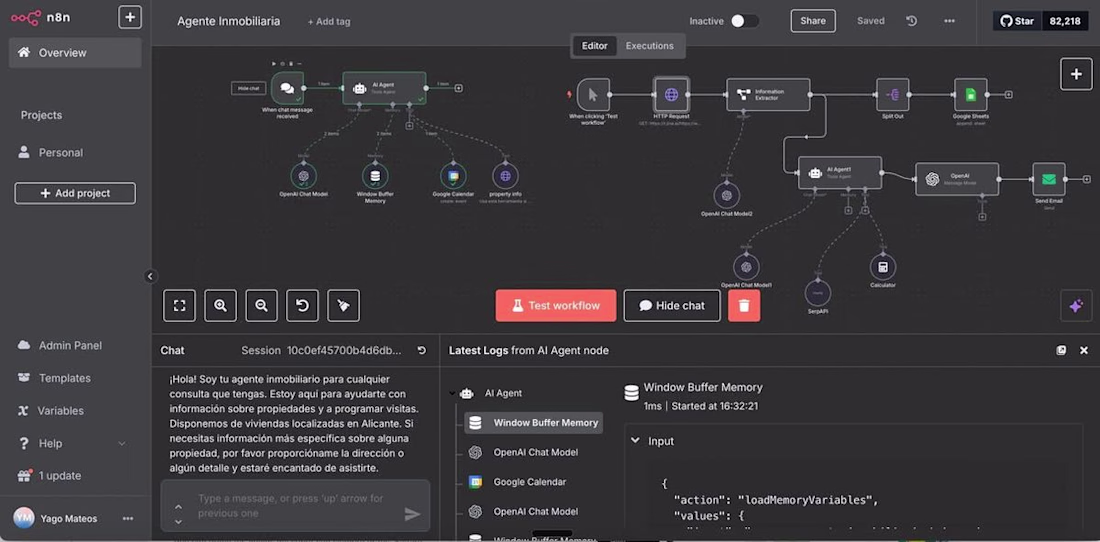Select the Google Calendar node
Viewport: 1100px width, 542px height.
click(453, 176)
